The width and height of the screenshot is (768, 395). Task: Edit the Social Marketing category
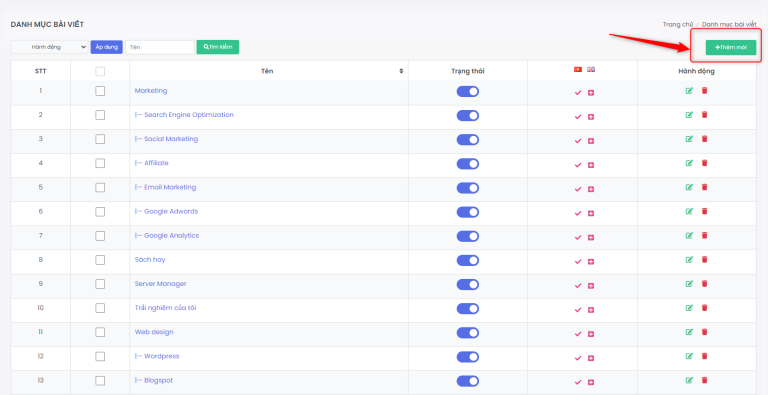pyautogui.click(x=689, y=139)
